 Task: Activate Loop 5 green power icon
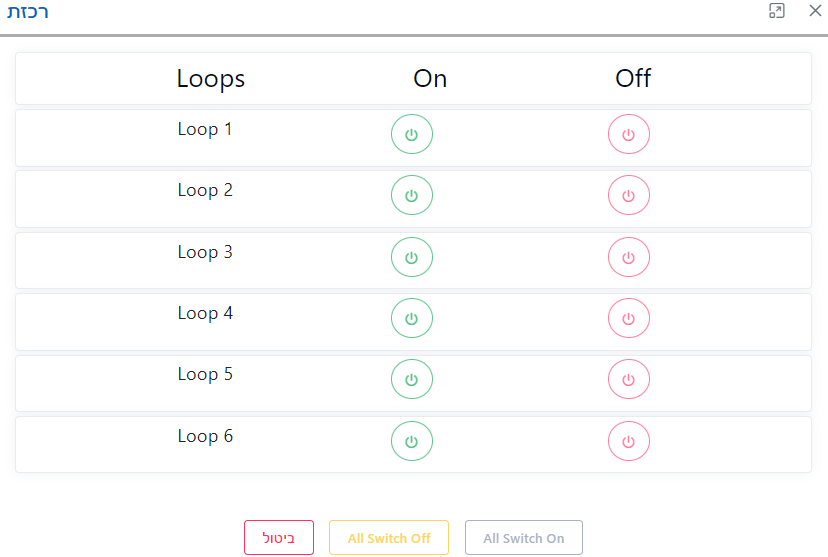[x=411, y=379]
